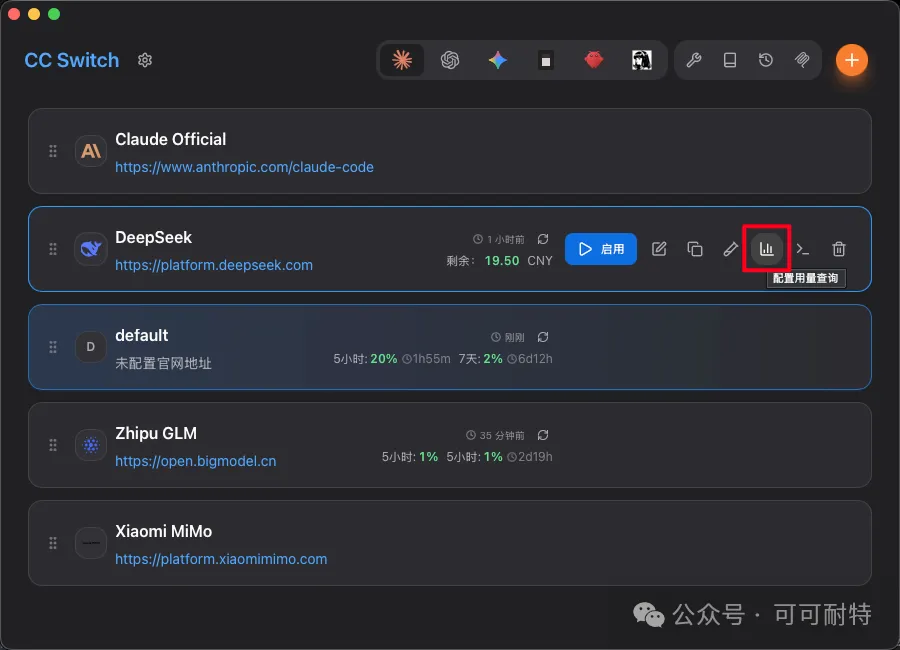Click the Zhipu GLM logo
This screenshot has height=650, width=900.
[x=91, y=445]
